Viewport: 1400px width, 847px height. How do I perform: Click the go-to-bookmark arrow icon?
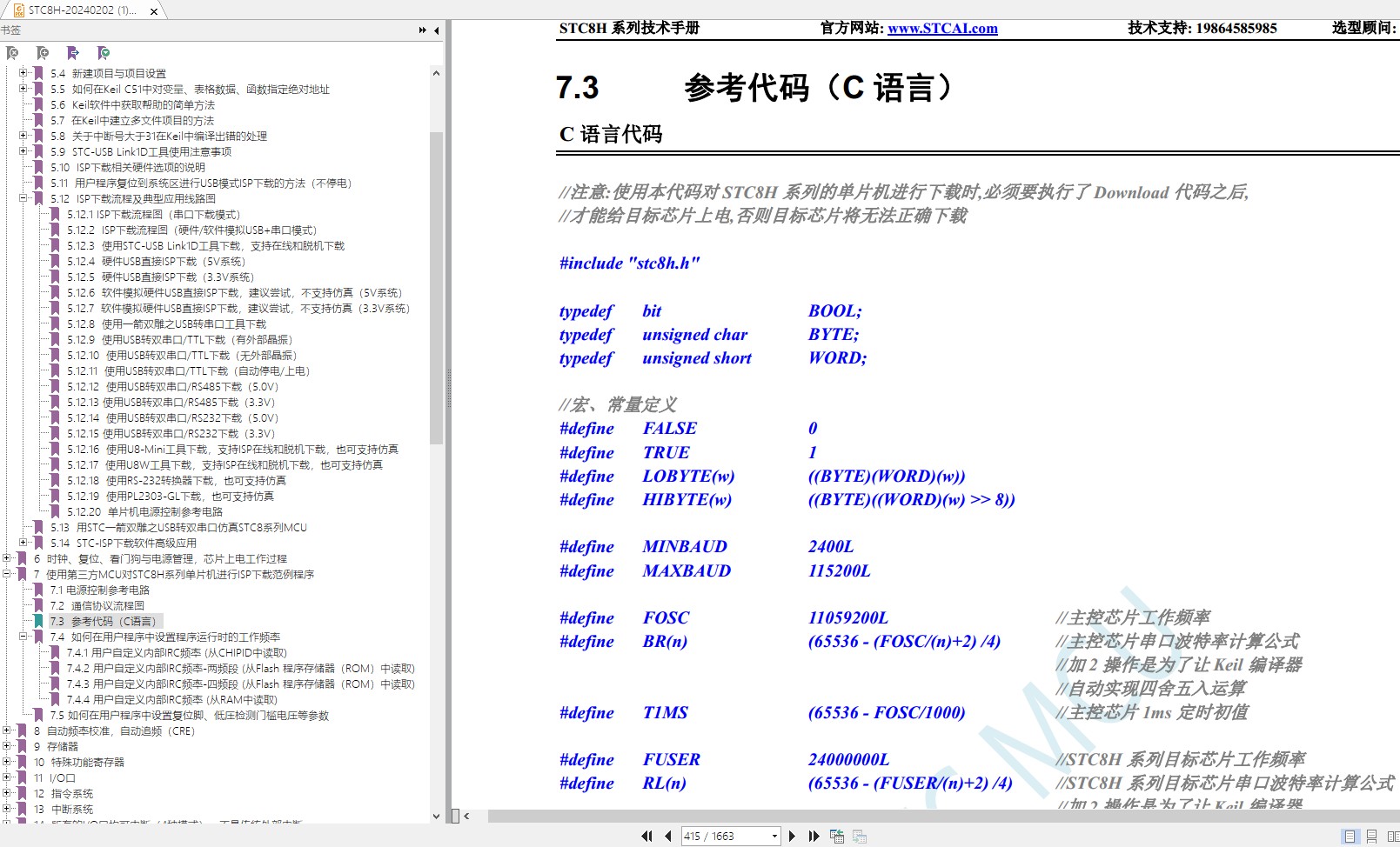[73, 53]
